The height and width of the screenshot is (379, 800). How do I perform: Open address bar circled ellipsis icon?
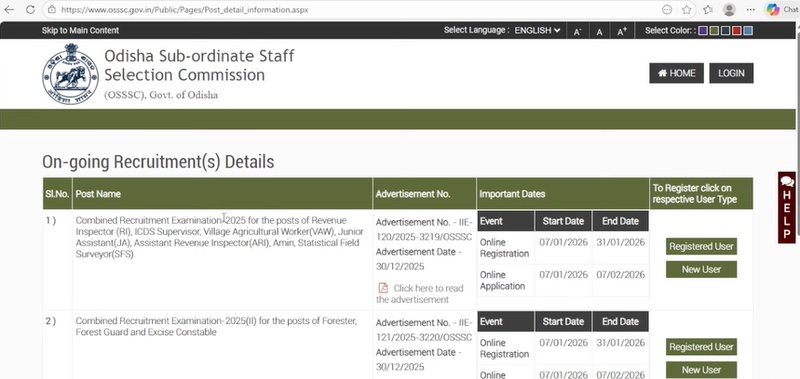667,10
